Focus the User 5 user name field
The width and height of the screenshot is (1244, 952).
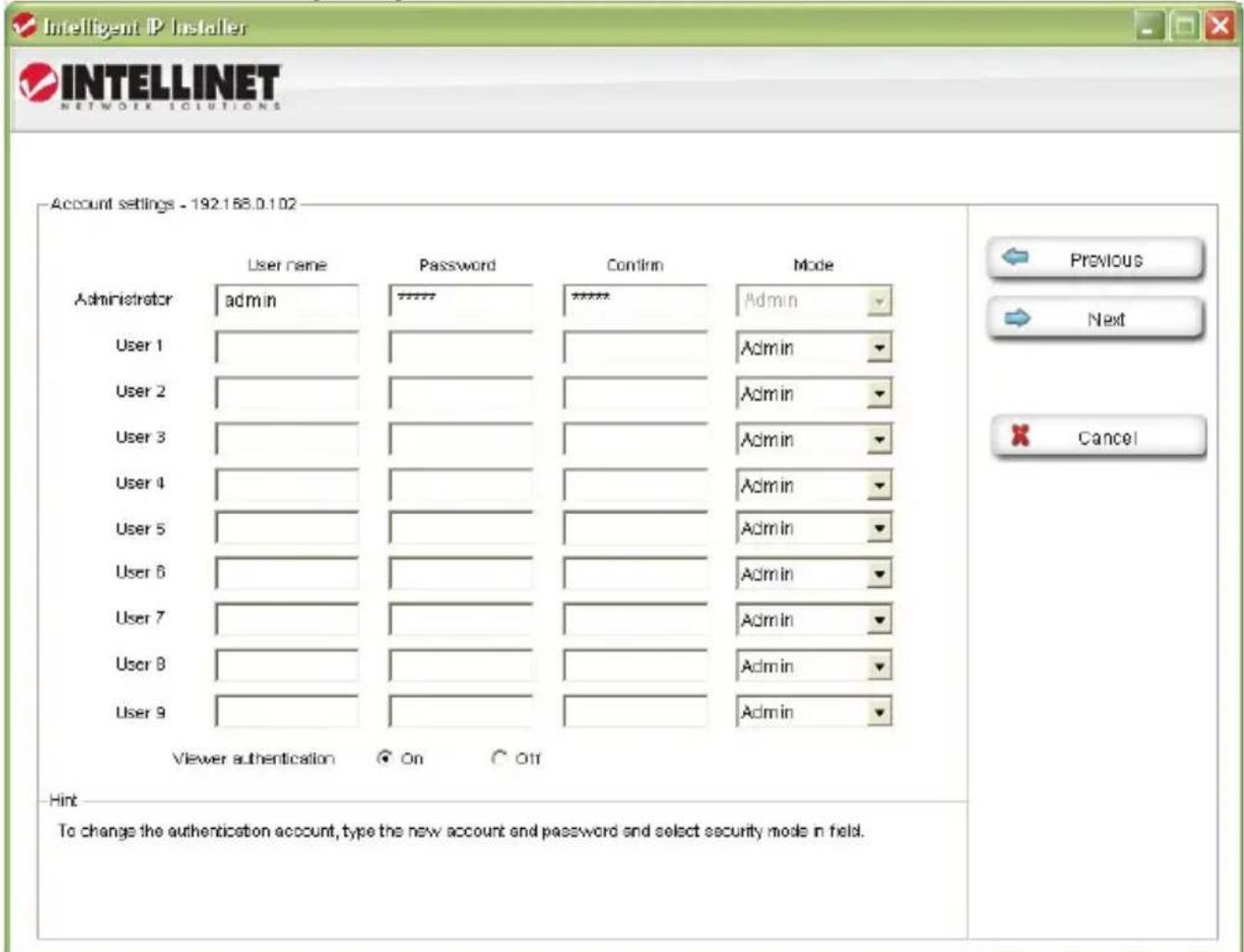[287, 528]
